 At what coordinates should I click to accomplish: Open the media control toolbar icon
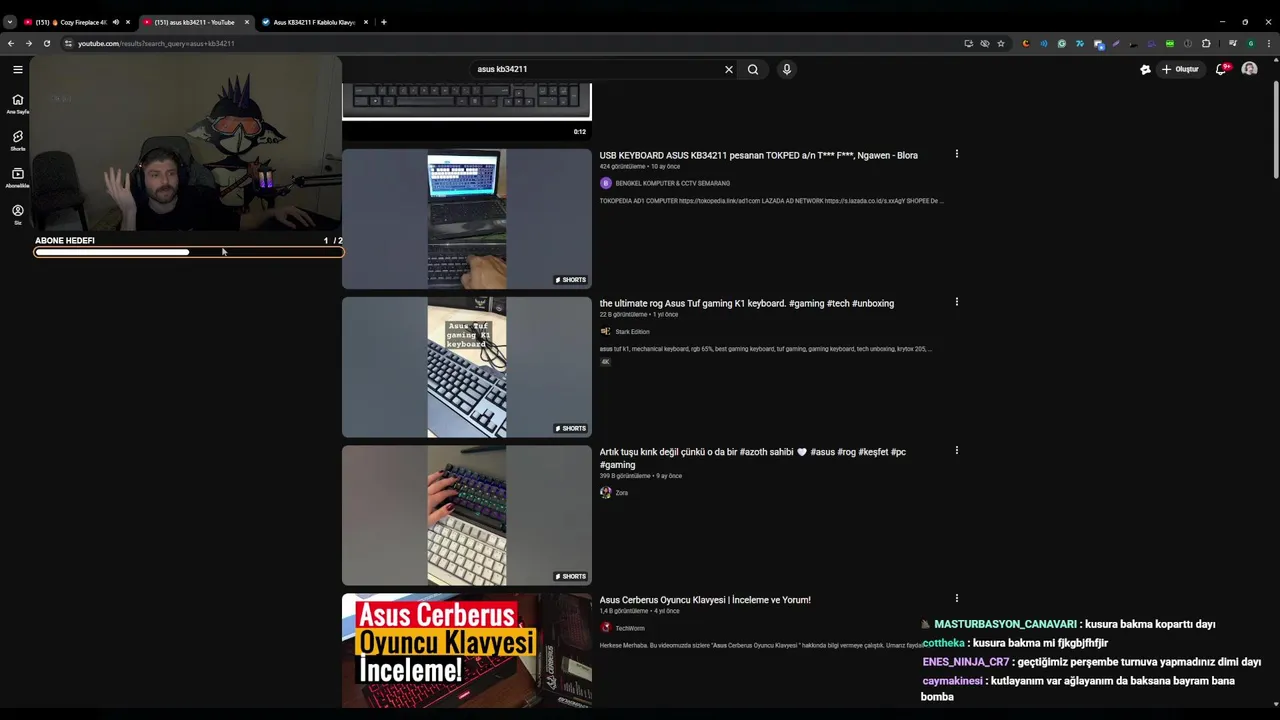1233,43
